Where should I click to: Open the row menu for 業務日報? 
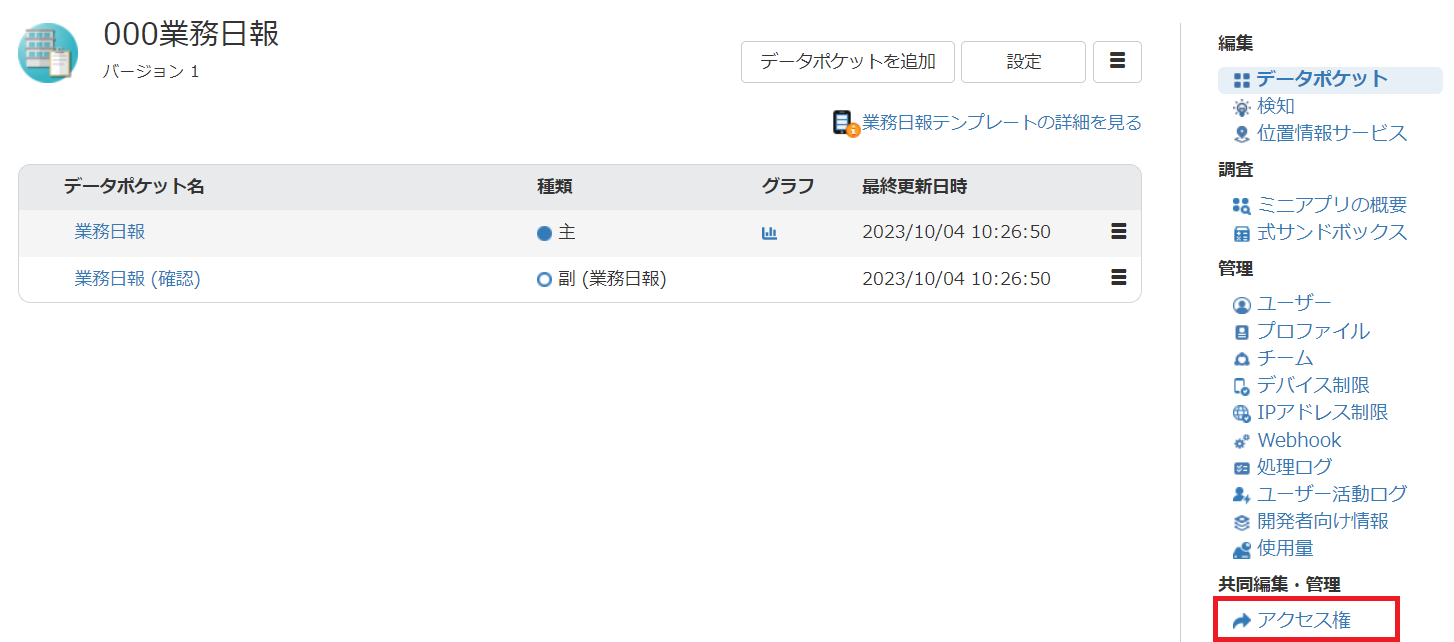1119,232
